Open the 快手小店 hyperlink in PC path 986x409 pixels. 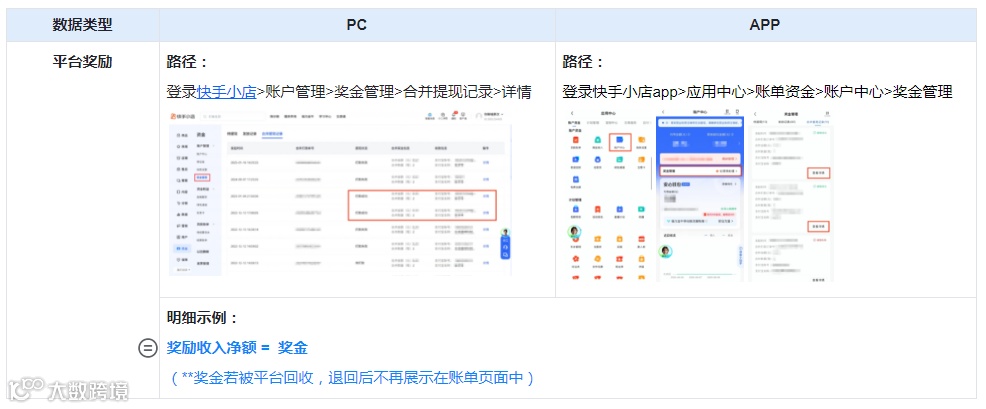226,92
